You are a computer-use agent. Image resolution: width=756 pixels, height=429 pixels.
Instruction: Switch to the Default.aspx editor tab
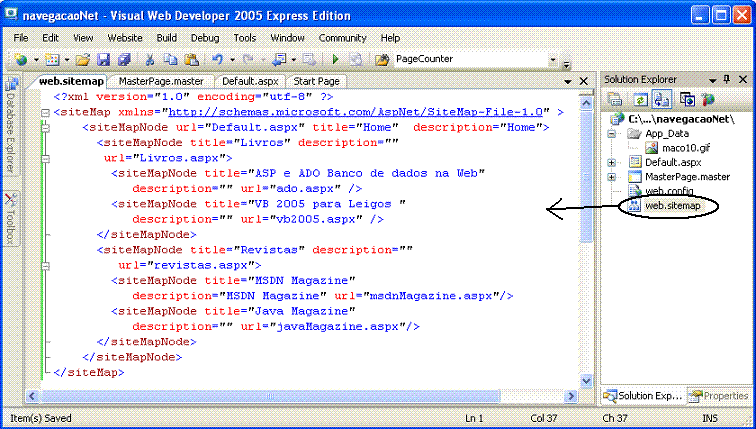(250, 81)
